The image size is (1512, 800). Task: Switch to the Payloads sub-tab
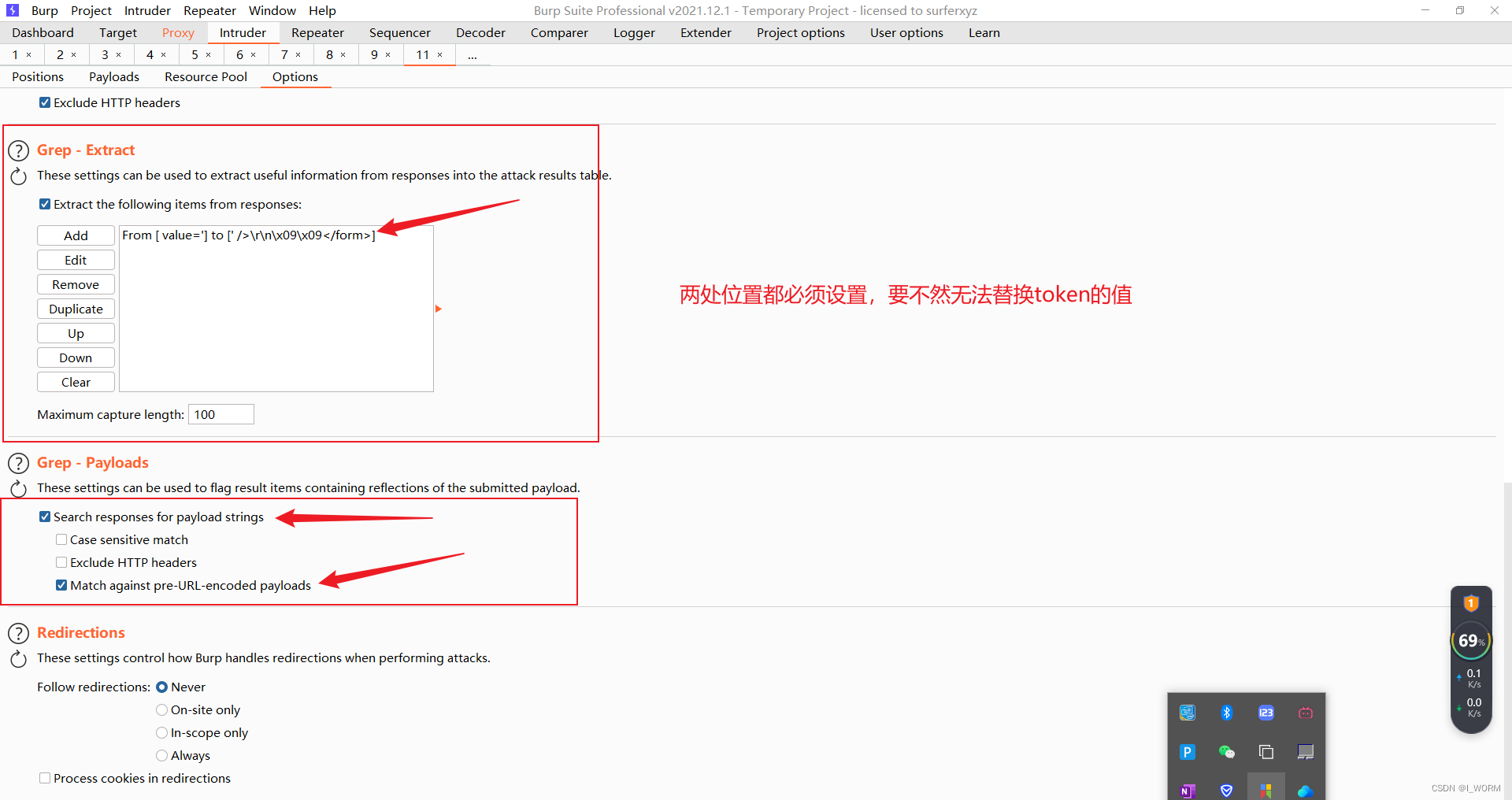pyautogui.click(x=114, y=76)
